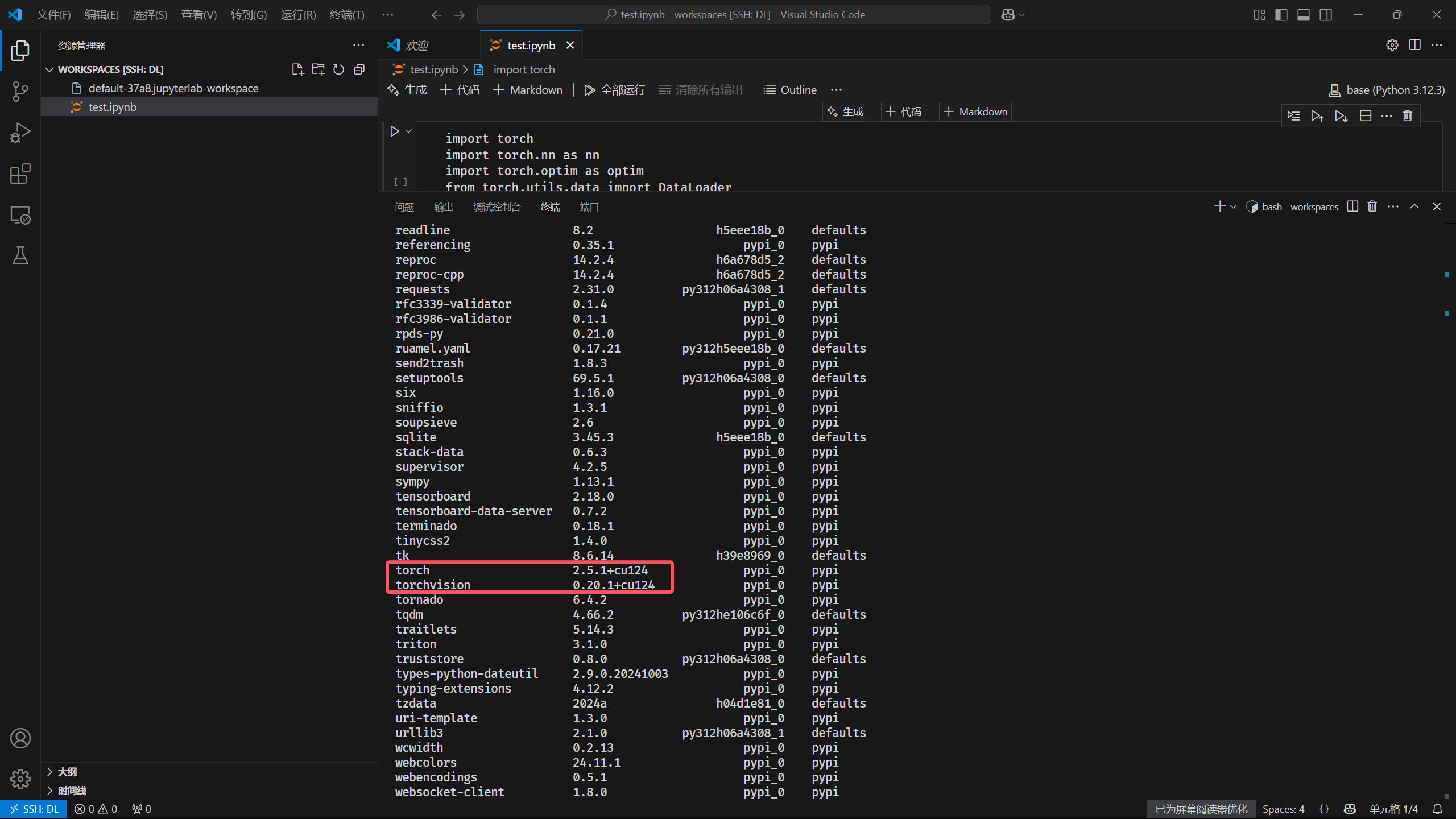Open the Source Control view
This screenshot has width=1456, height=819.
pos(20,91)
